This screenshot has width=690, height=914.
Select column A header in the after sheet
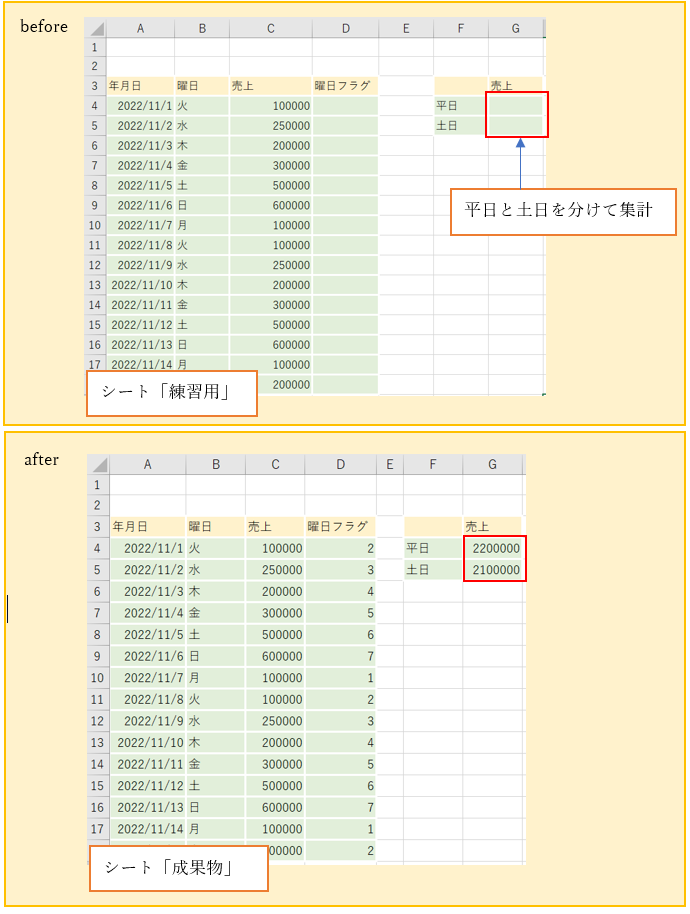(147, 464)
